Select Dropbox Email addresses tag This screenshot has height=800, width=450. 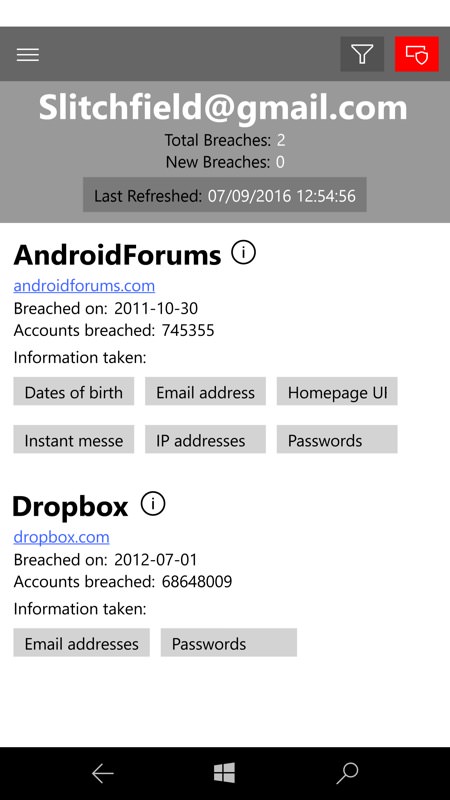81,642
